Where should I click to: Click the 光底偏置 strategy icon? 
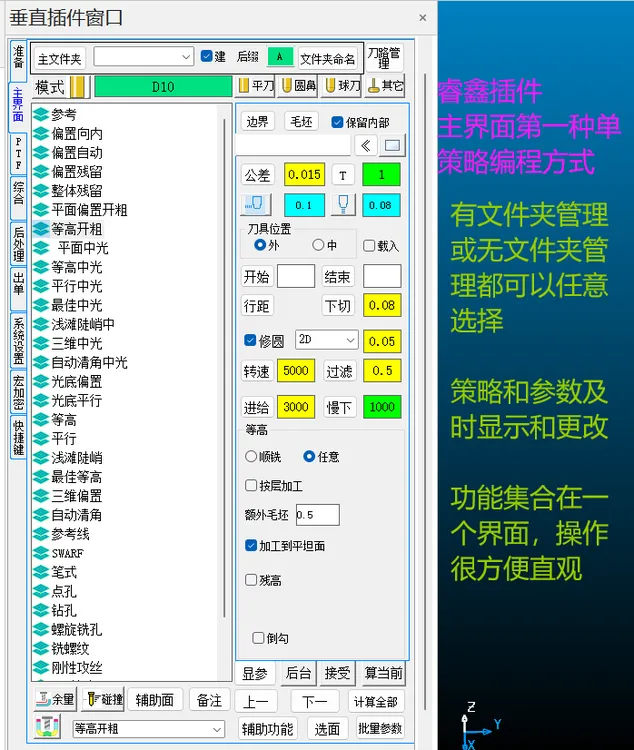[42, 382]
